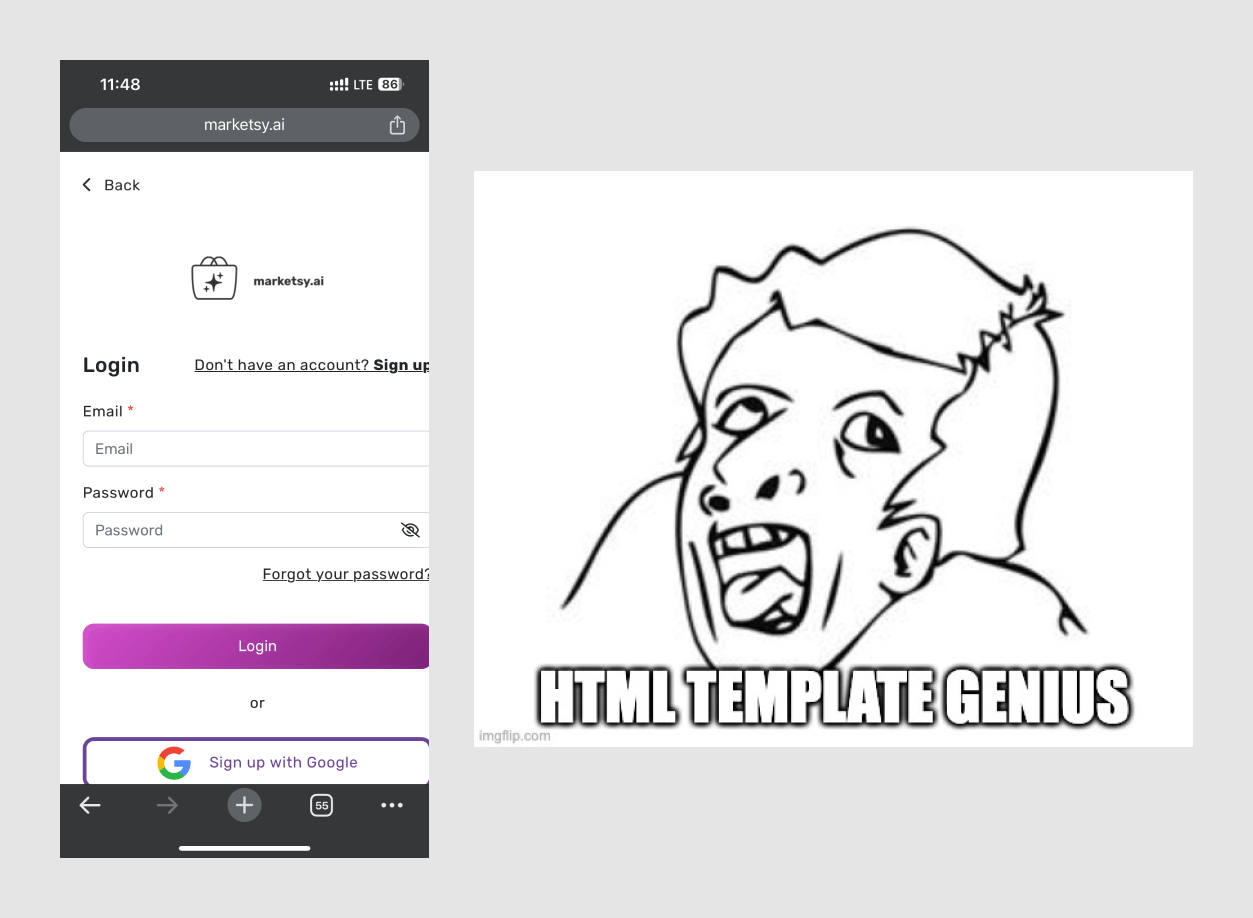Image resolution: width=1253 pixels, height=918 pixels.
Task: Go back using the browser back arrow
Action: click(90, 805)
